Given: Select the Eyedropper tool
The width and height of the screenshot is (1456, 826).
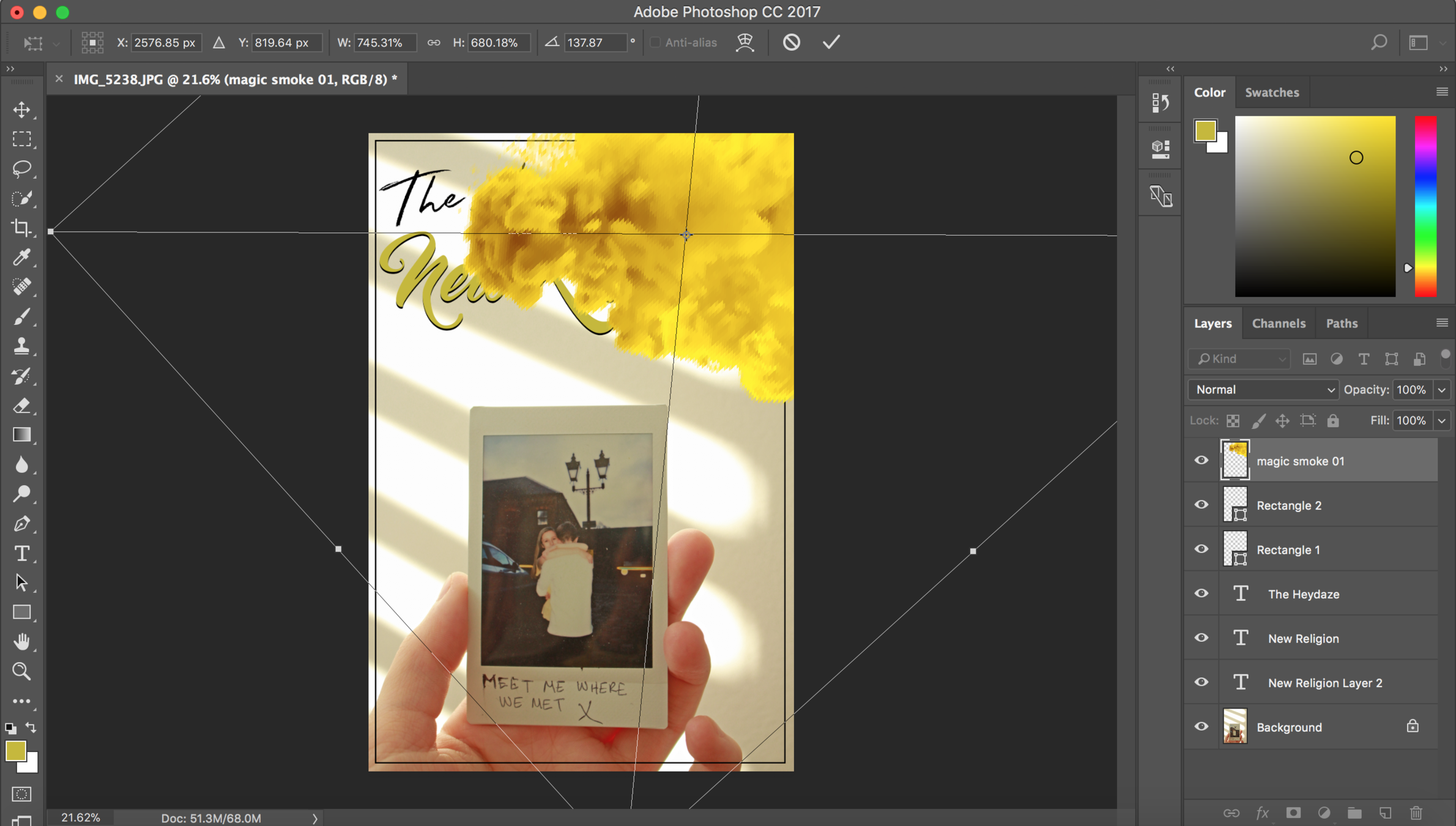Looking at the screenshot, I should click(x=22, y=257).
